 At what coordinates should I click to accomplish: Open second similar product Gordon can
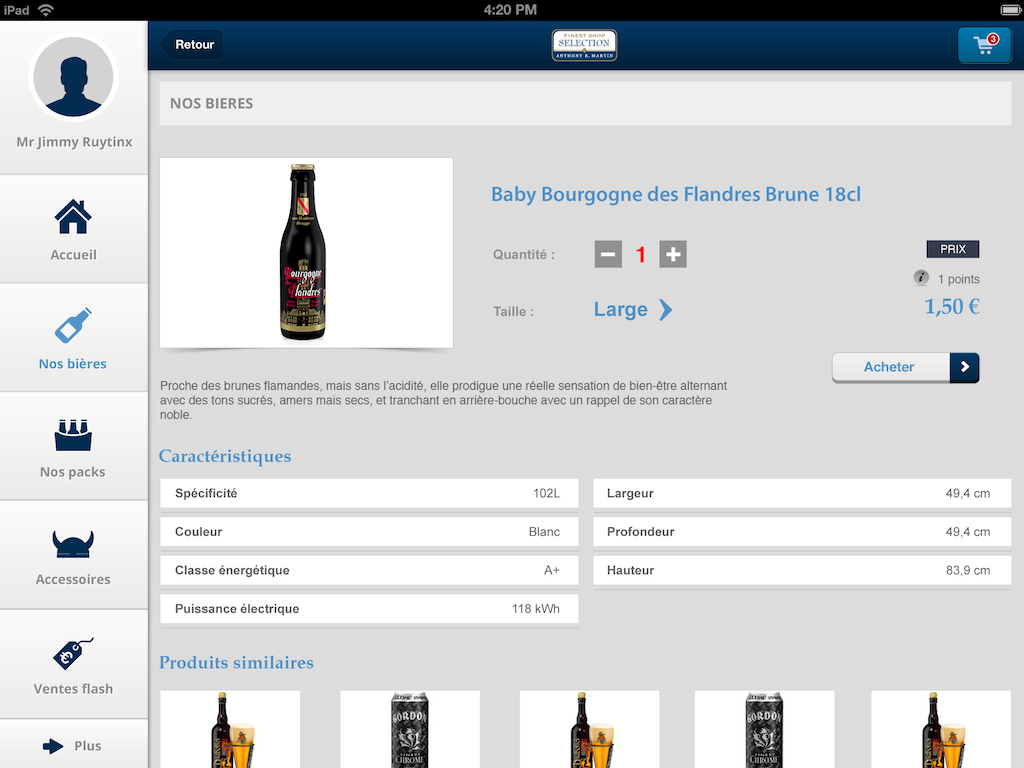(x=410, y=729)
